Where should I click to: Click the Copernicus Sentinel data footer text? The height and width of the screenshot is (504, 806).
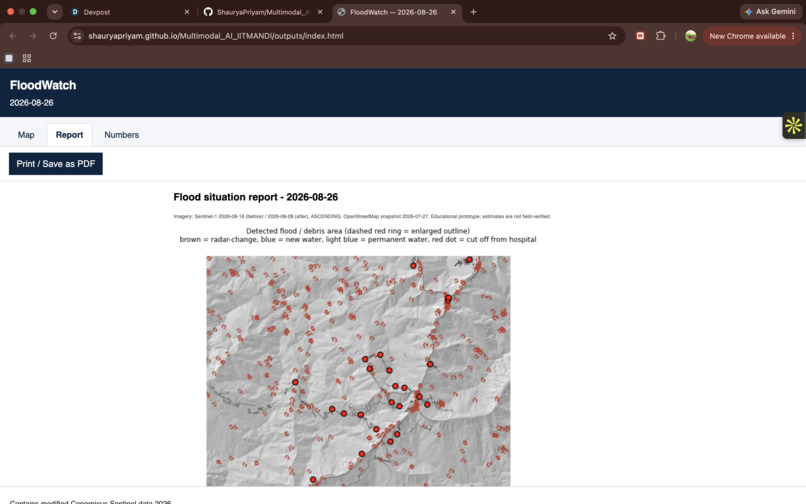(90, 501)
